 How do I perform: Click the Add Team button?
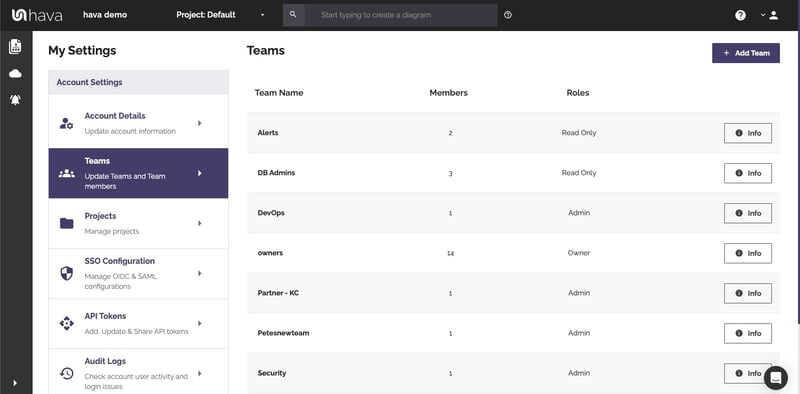click(745, 53)
